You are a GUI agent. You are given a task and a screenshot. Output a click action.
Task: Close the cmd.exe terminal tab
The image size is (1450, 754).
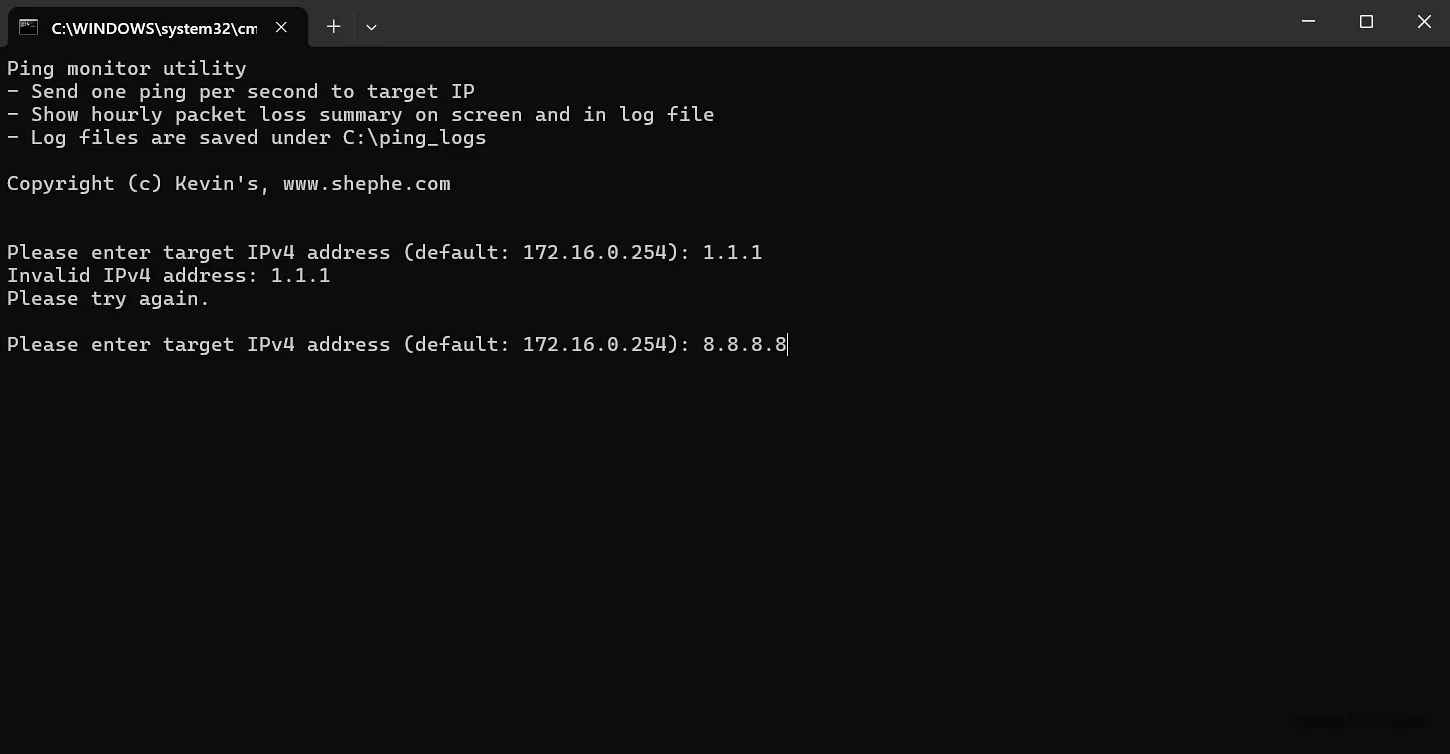(281, 27)
